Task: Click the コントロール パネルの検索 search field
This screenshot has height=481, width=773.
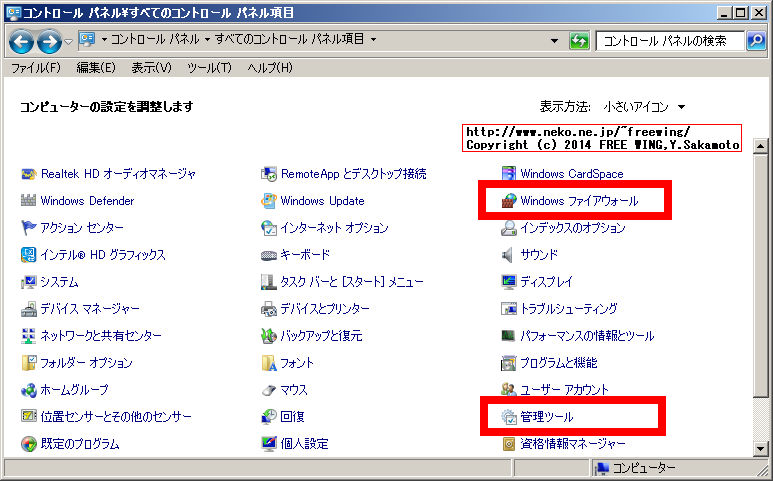Action: click(670, 41)
